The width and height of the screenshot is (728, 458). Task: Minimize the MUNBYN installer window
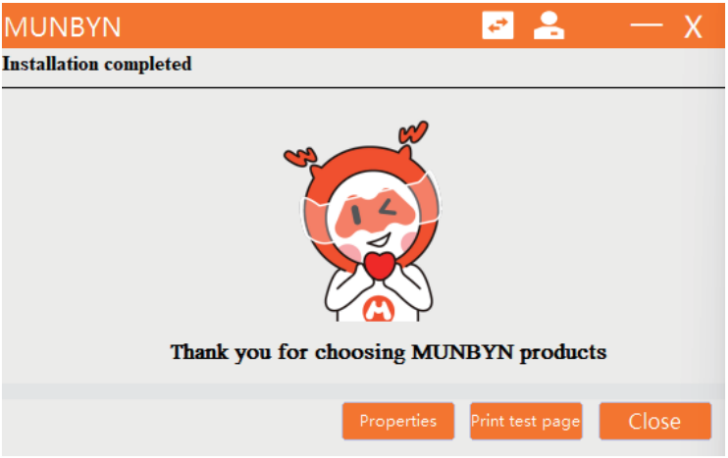646,25
